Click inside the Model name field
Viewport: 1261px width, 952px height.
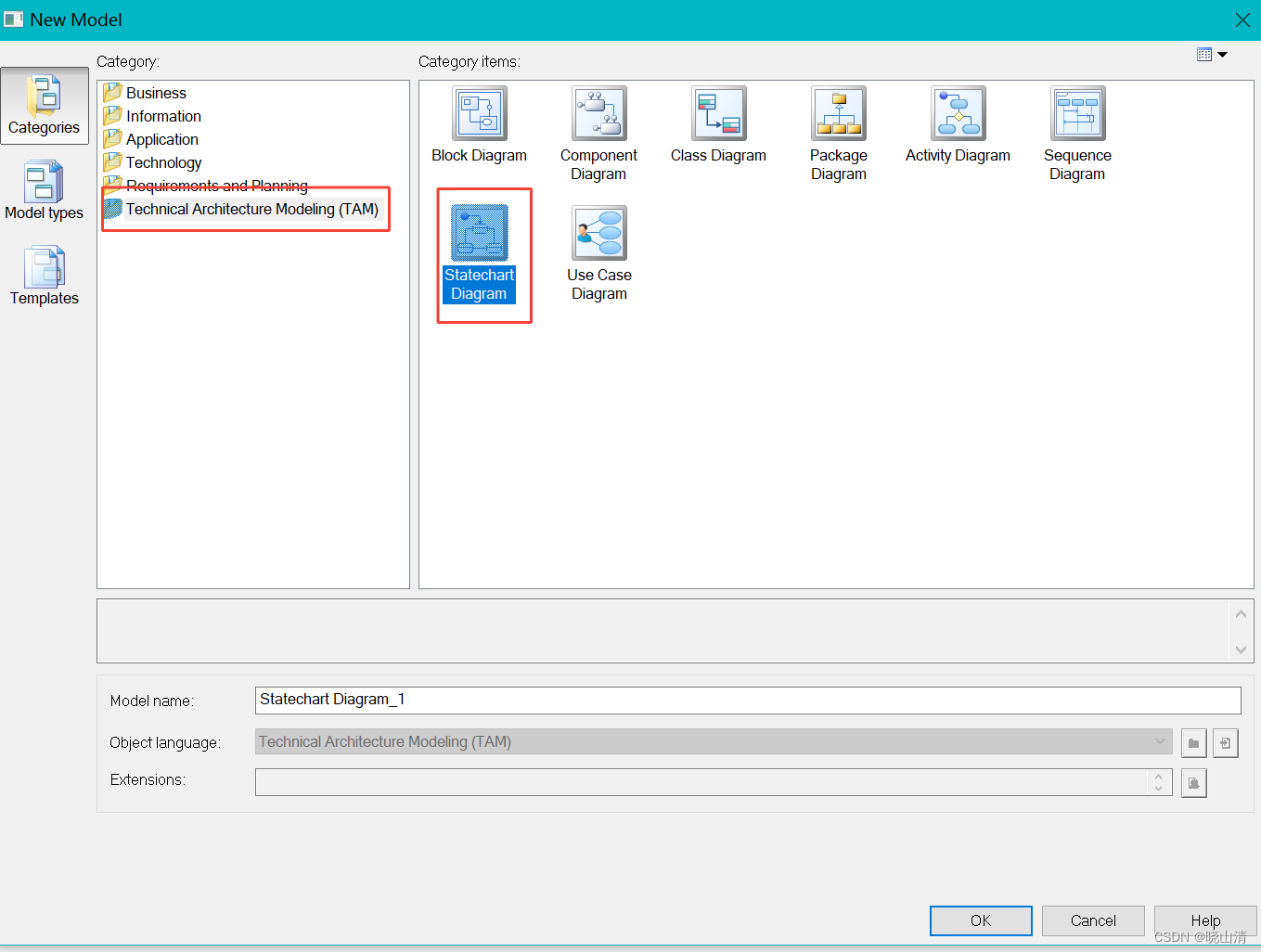tap(650, 700)
